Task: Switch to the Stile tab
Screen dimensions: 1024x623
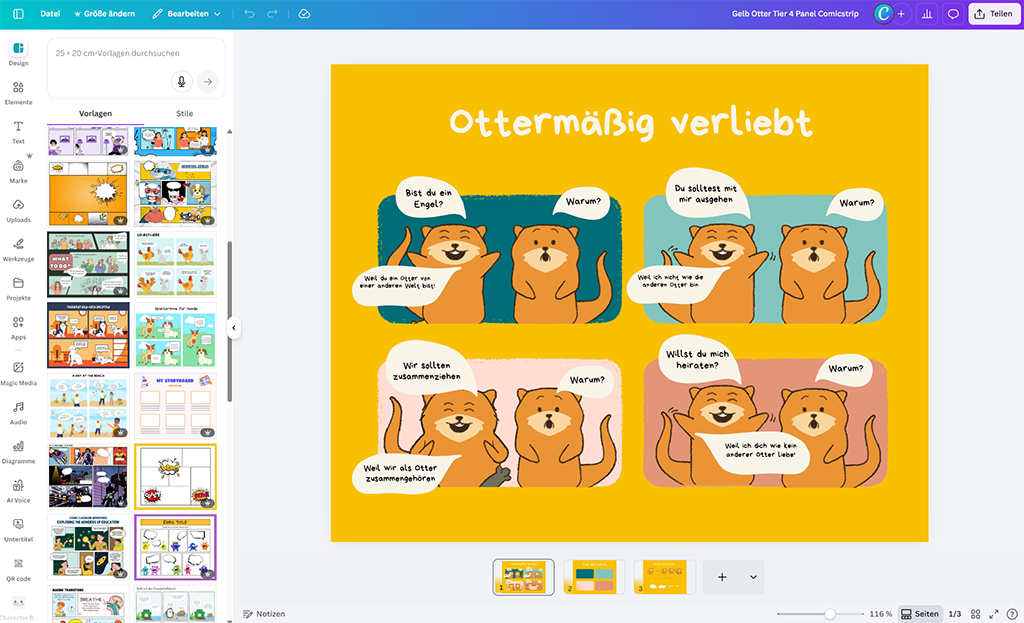Action: pyautogui.click(x=184, y=114)
